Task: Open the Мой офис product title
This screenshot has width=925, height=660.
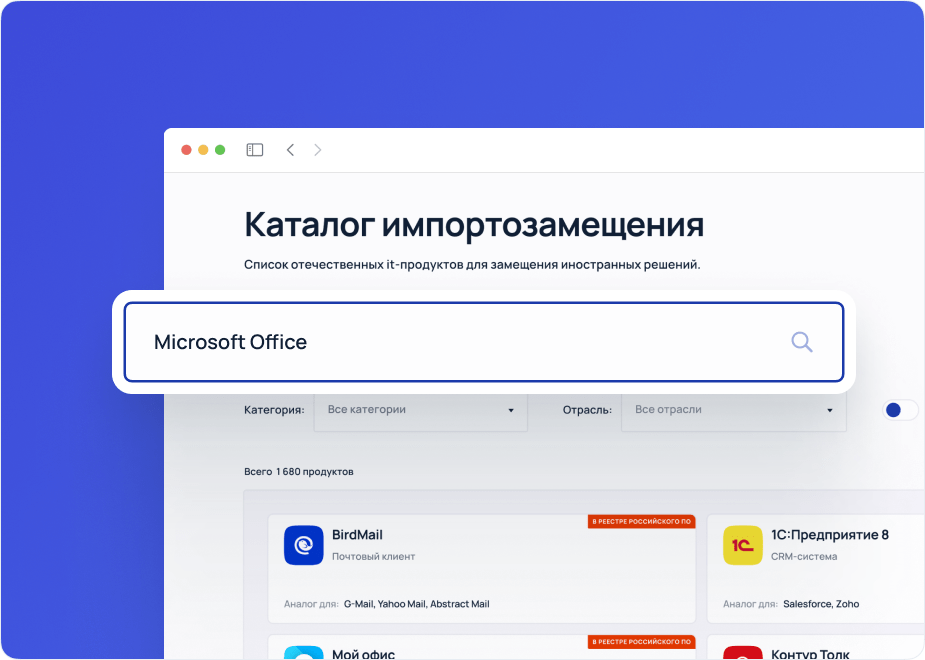Action: coord(363,654)
